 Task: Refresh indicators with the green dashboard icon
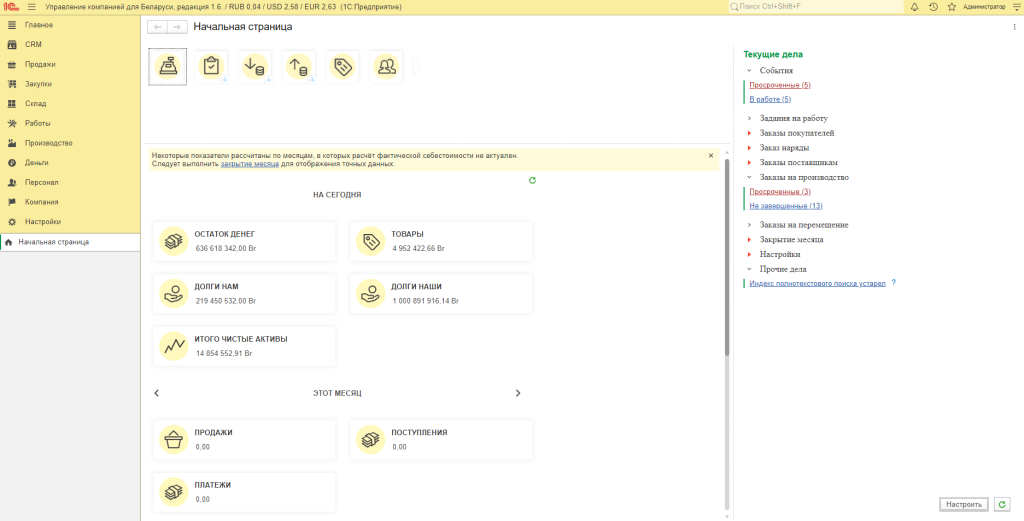point(532,180)
